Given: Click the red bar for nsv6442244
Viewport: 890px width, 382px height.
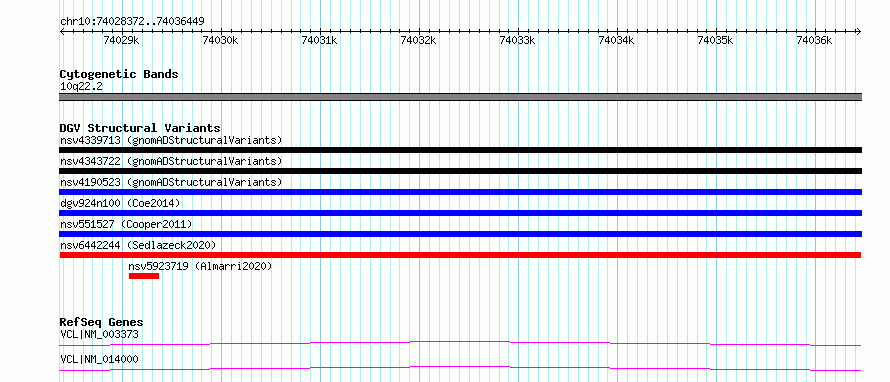Looking at the screenshot, I should pyautogui.click(x=460, y=255).
